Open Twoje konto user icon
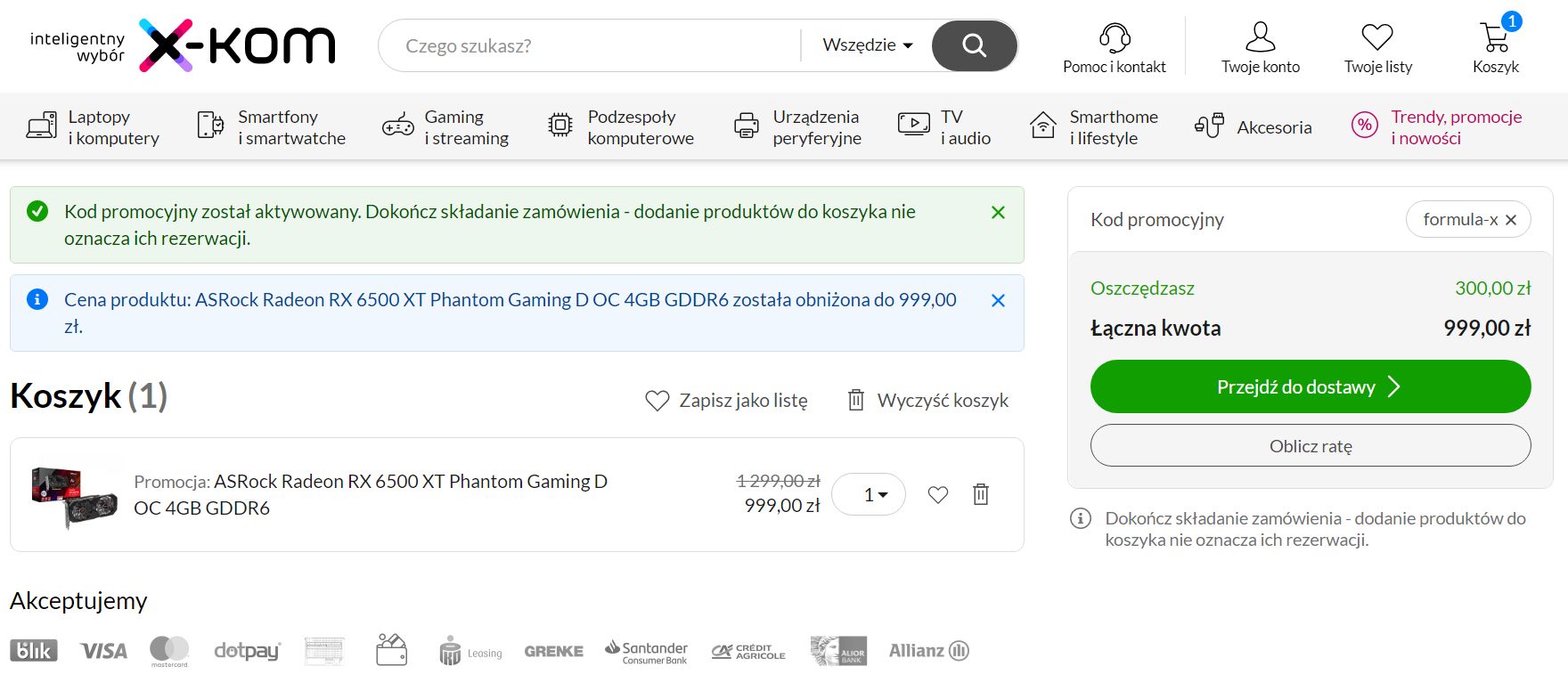Viewport: 1568px width, 699px height. tap(1261, 37)
